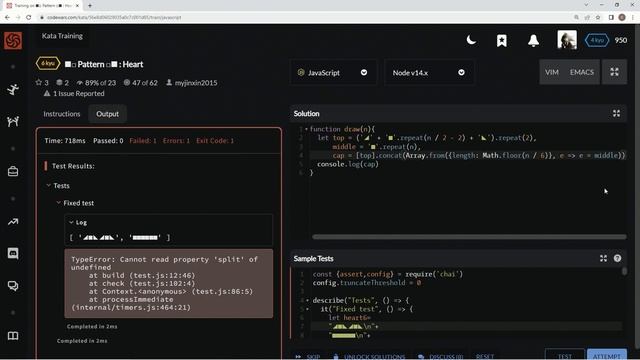Click the Solution horizontal scrollbar
This screenshot has width=640, height=360.
pos(469,237)
